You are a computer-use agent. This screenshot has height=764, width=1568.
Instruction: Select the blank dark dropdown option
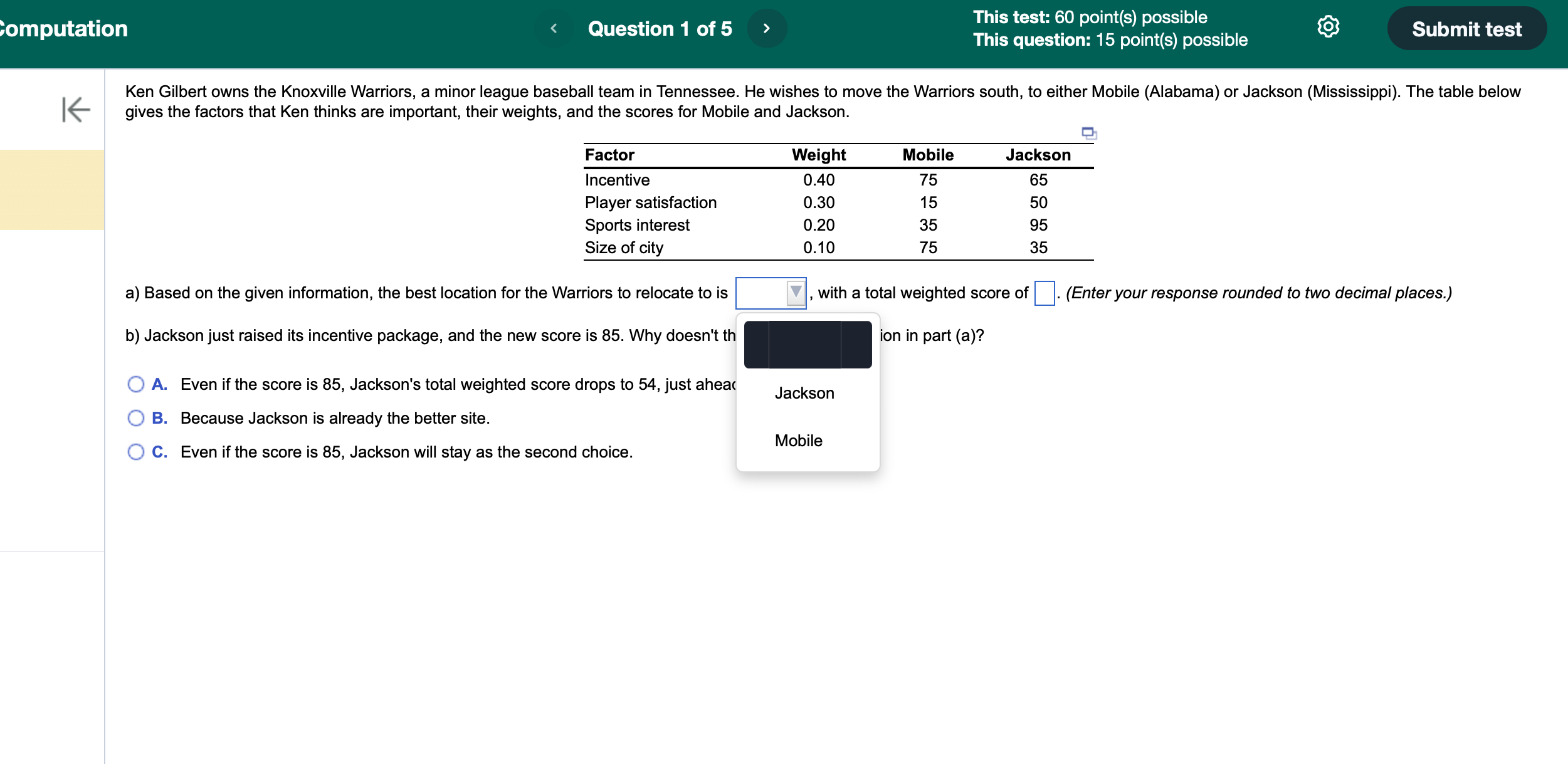pyautogui.click(x=808, y=345)
